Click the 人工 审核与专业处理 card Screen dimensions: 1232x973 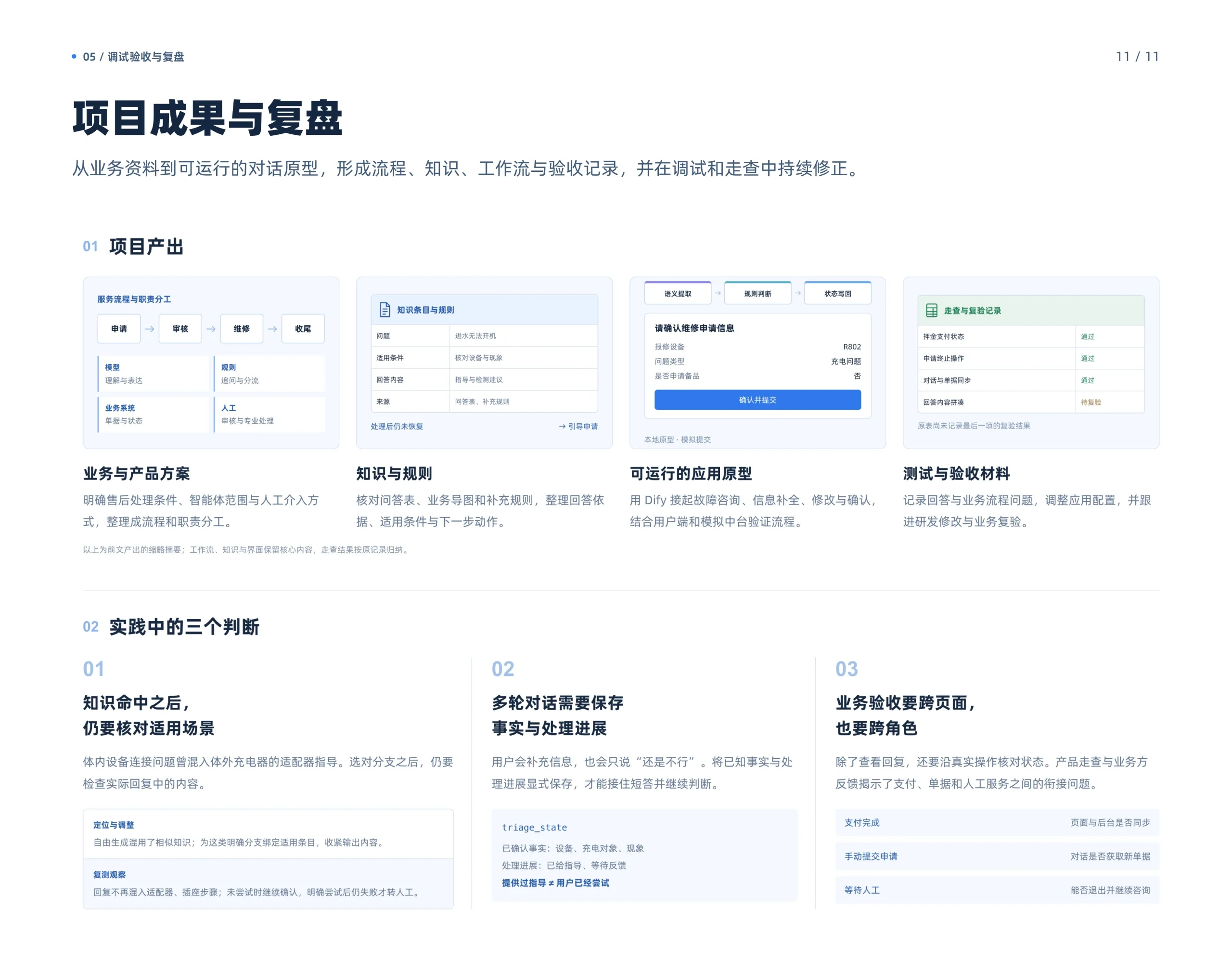(x=269, y=414)
